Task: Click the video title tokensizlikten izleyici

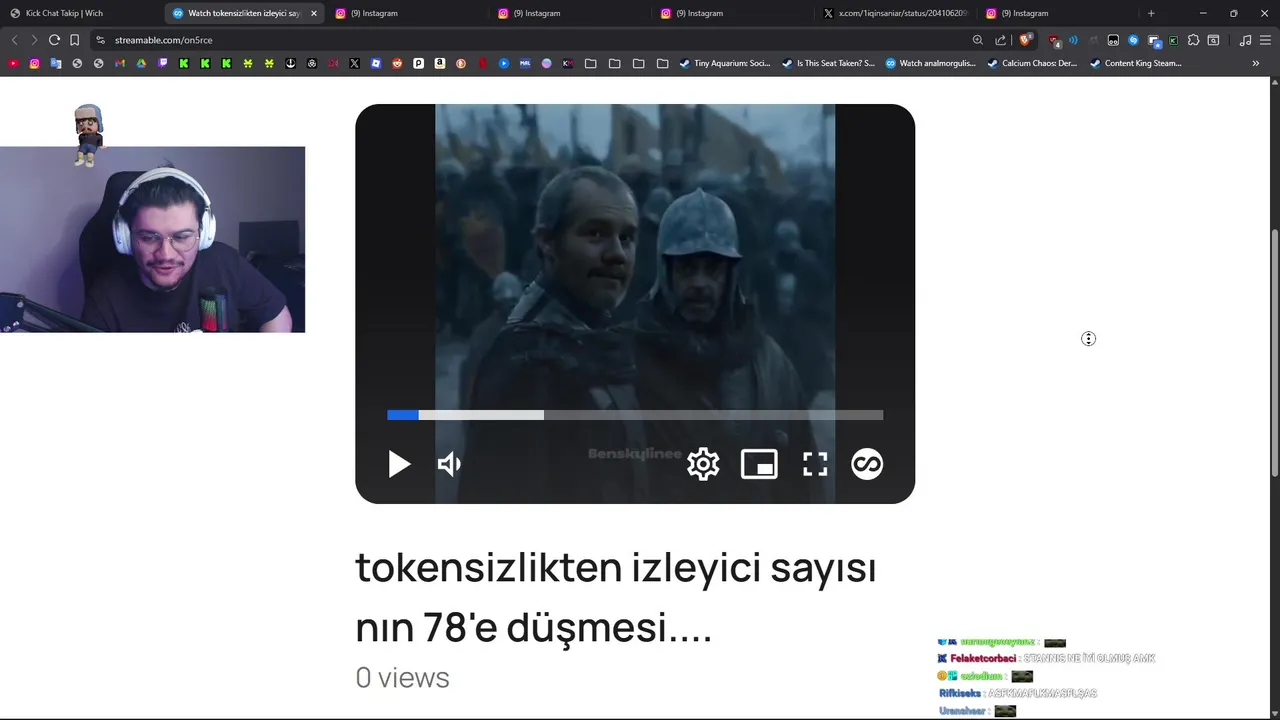Action: [616, 598]
